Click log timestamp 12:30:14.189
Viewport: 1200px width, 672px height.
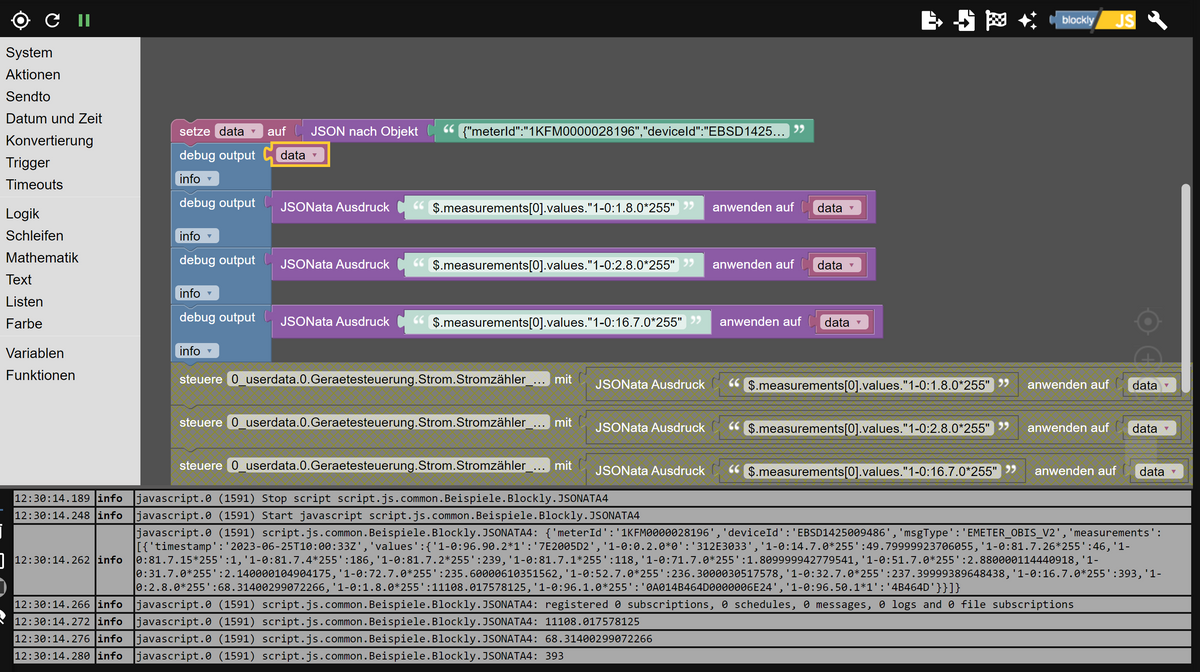click(52, 498)
